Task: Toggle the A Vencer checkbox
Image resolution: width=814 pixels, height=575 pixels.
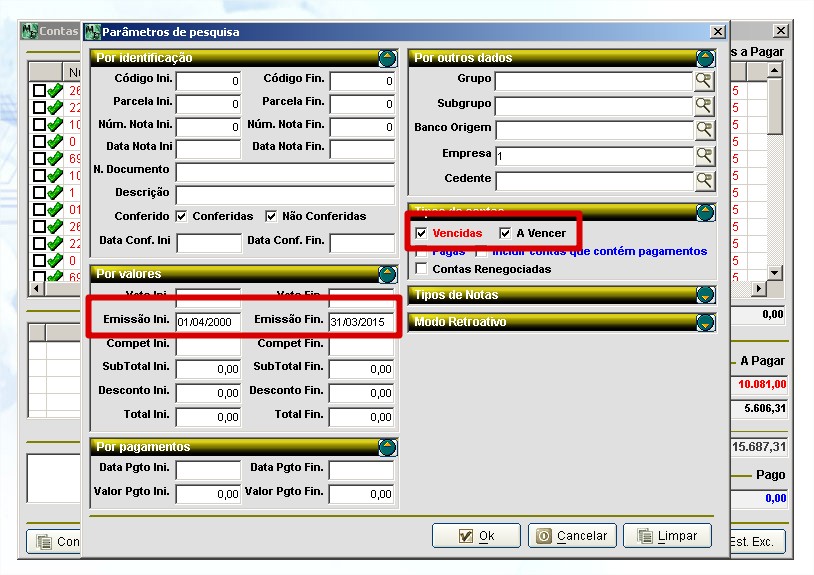Action: (505, 233)
